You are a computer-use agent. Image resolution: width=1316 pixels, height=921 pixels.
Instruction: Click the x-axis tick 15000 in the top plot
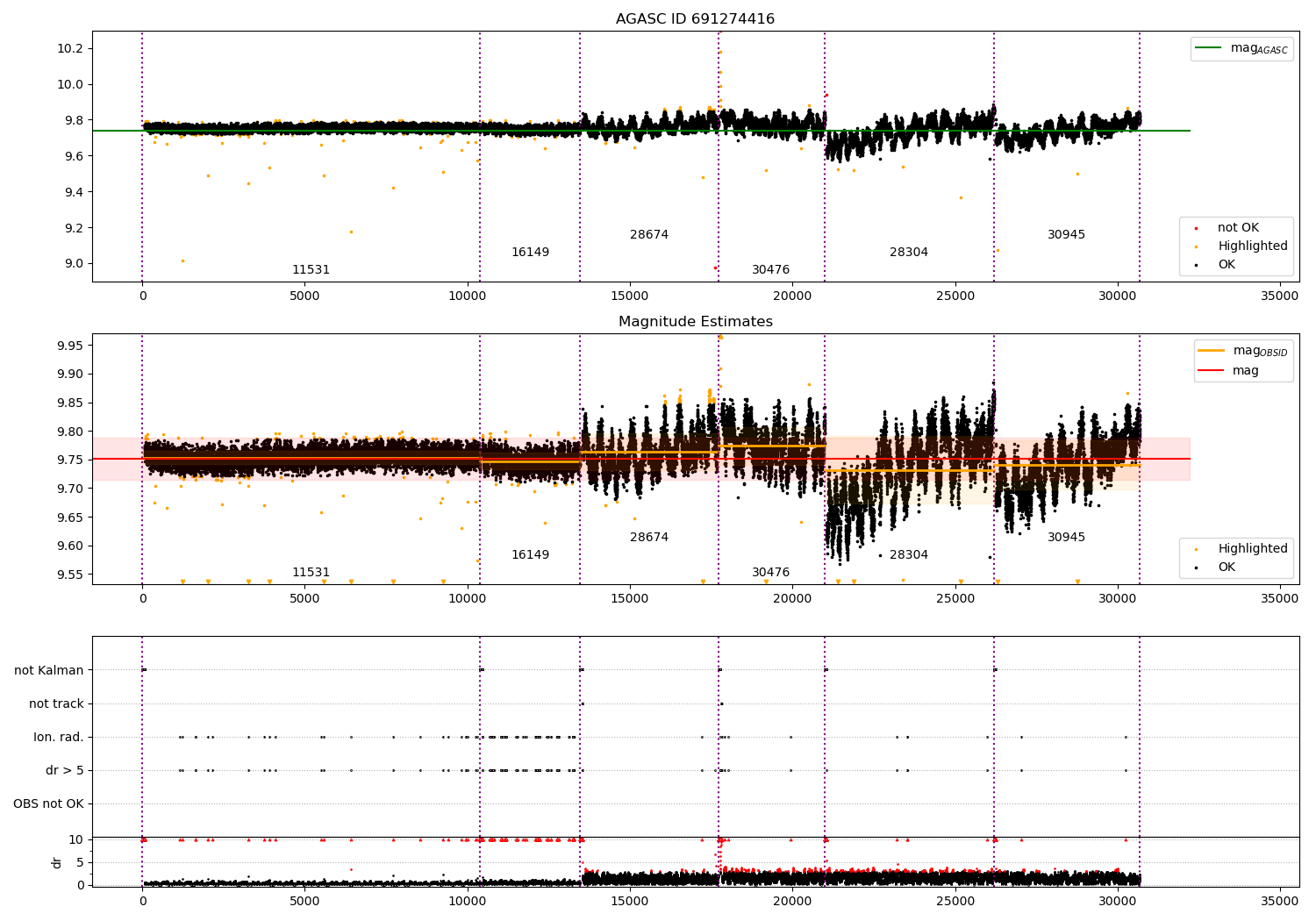(629, 296)
